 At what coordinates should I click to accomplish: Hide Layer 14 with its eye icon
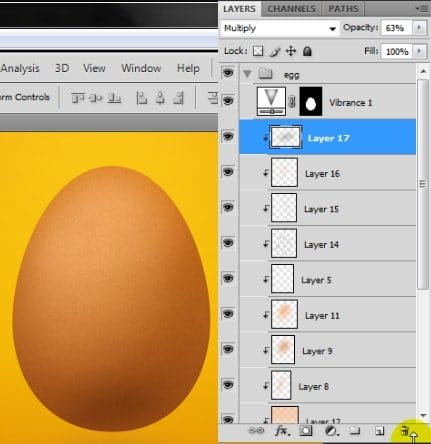228,243
